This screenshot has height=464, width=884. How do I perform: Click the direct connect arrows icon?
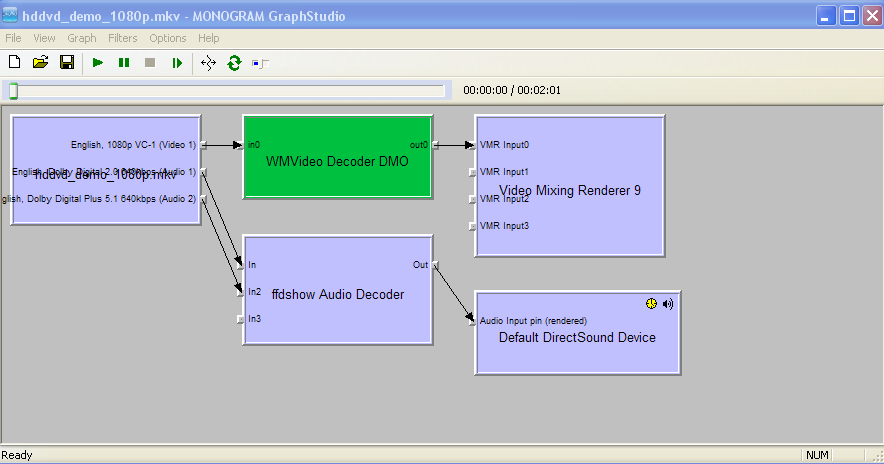[208, 63]
